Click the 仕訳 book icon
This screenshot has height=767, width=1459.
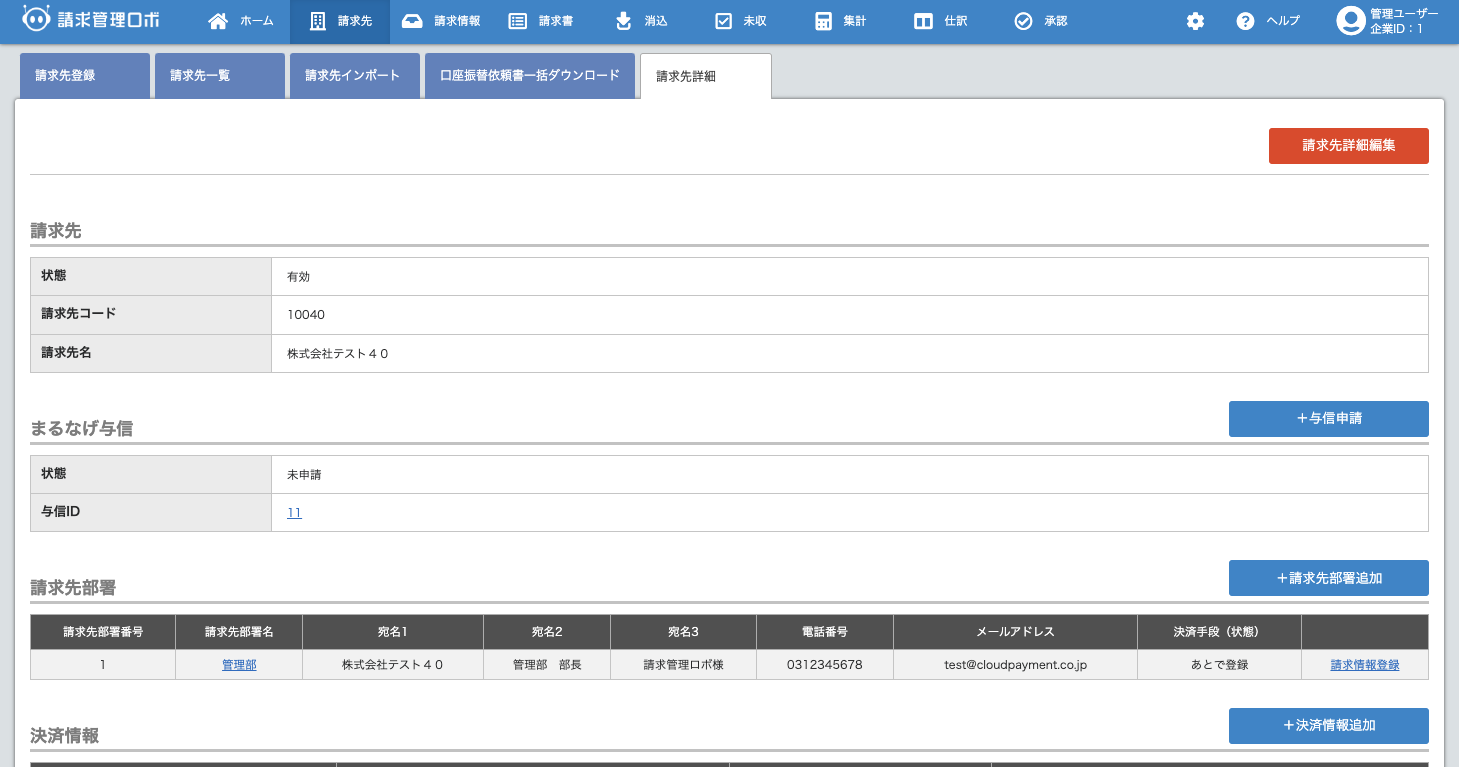[924, 21]
